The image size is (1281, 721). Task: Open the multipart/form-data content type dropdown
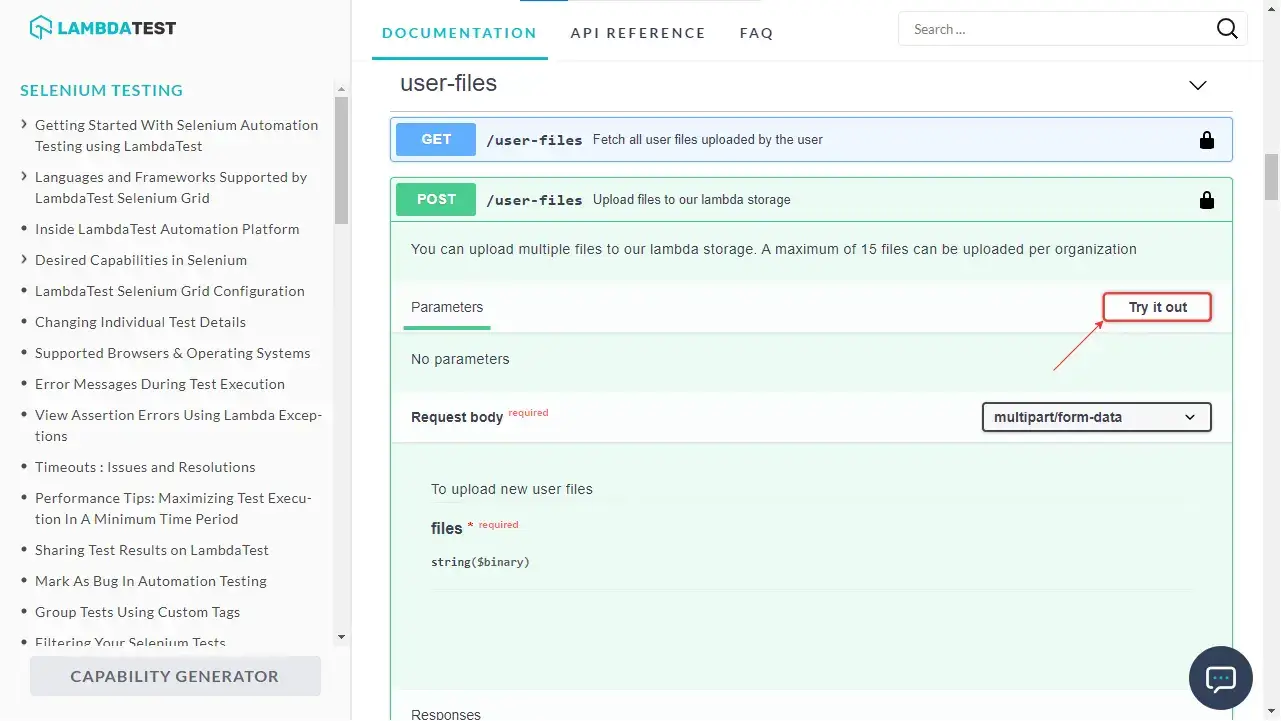coord(1096,417)
